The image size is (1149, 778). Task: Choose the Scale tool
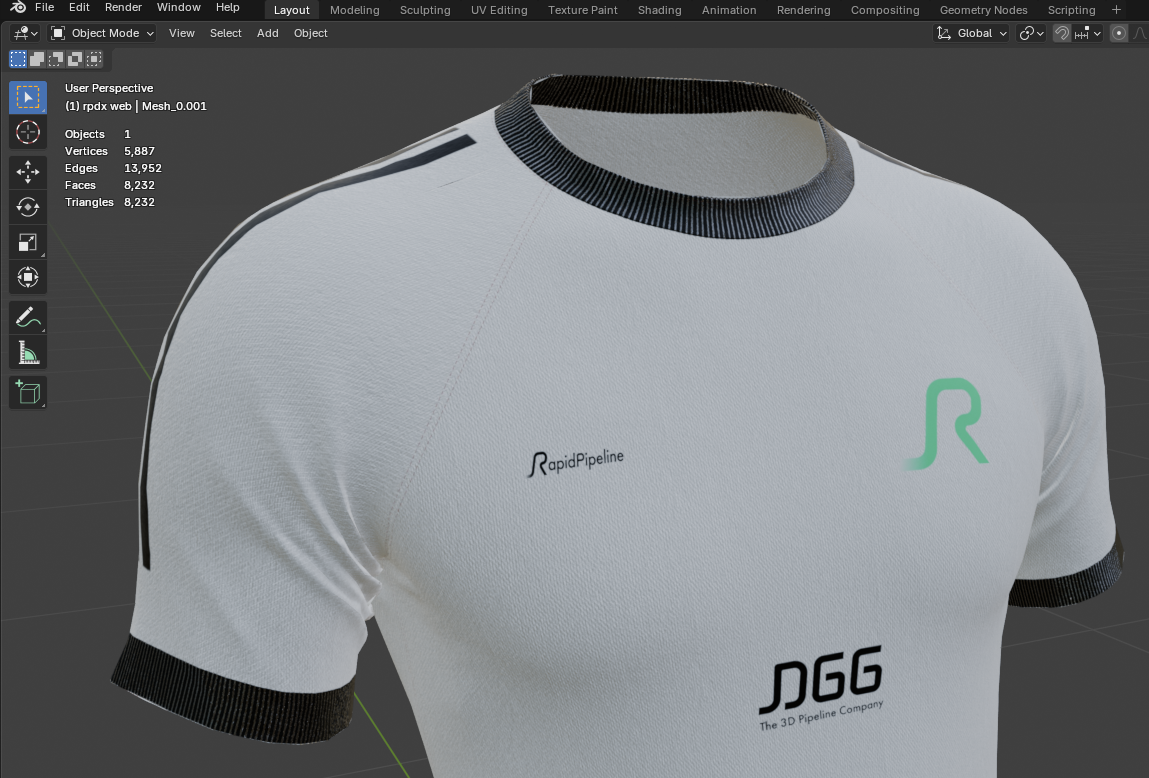[x=28, y=242]
